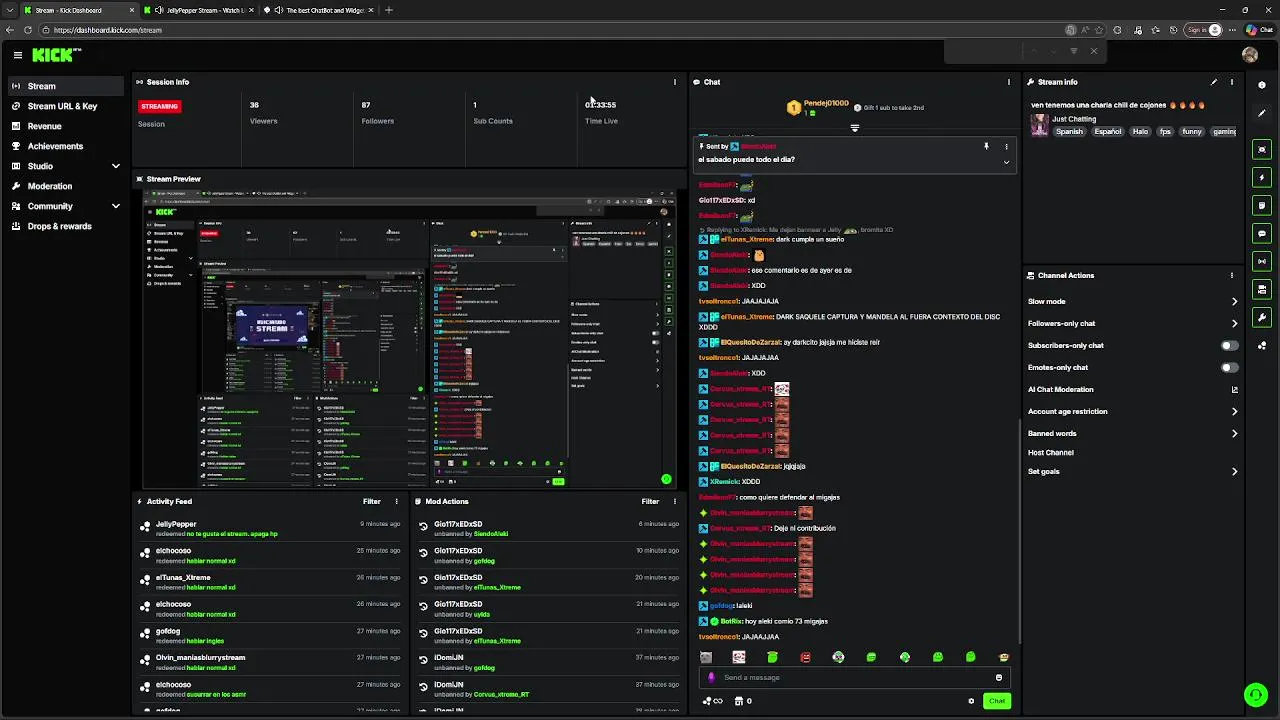Open Session Info panel options menu
The height and width of the screenshot is (720, 1280).
pos(675,82)
